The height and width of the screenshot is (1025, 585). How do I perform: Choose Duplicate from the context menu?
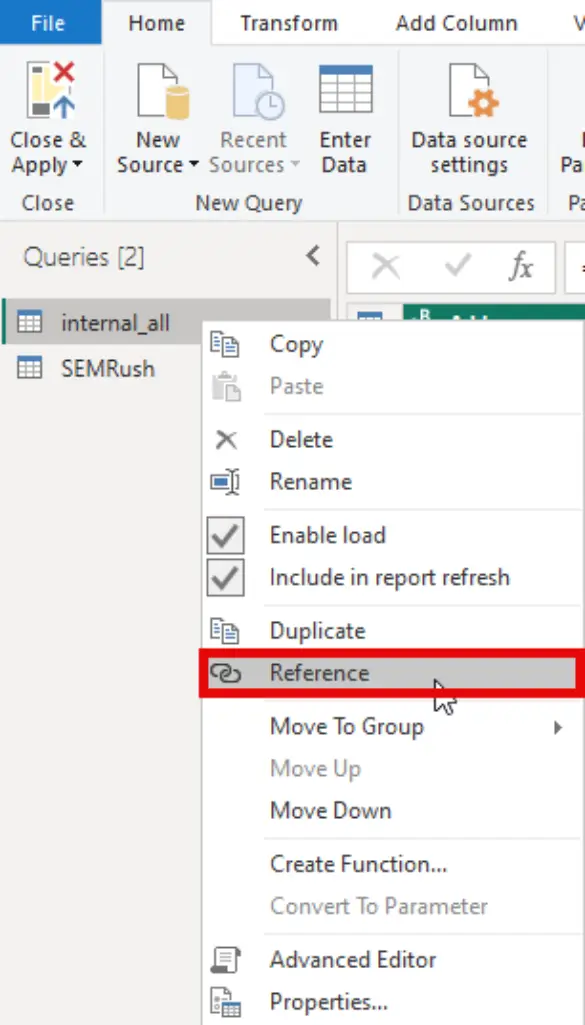point(318,631)
